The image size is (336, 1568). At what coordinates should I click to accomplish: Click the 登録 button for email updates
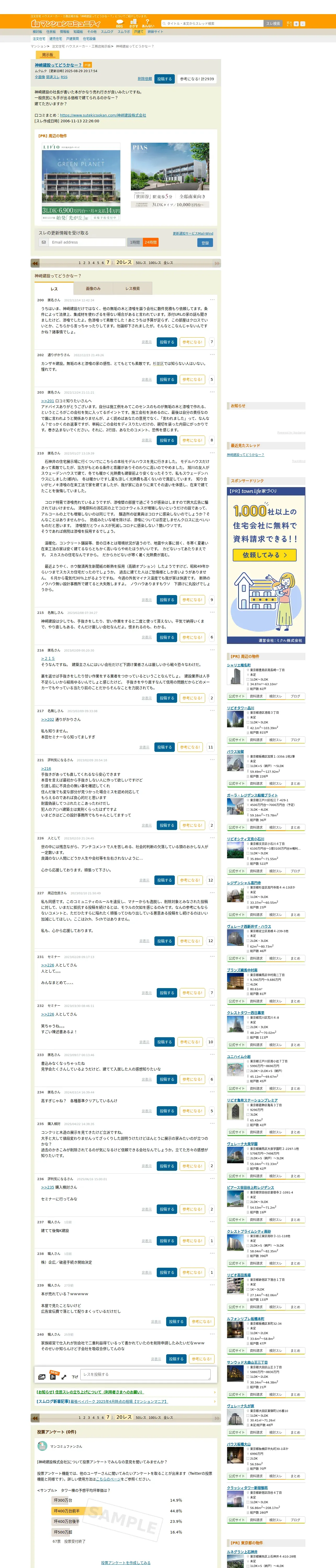(205, 242)
